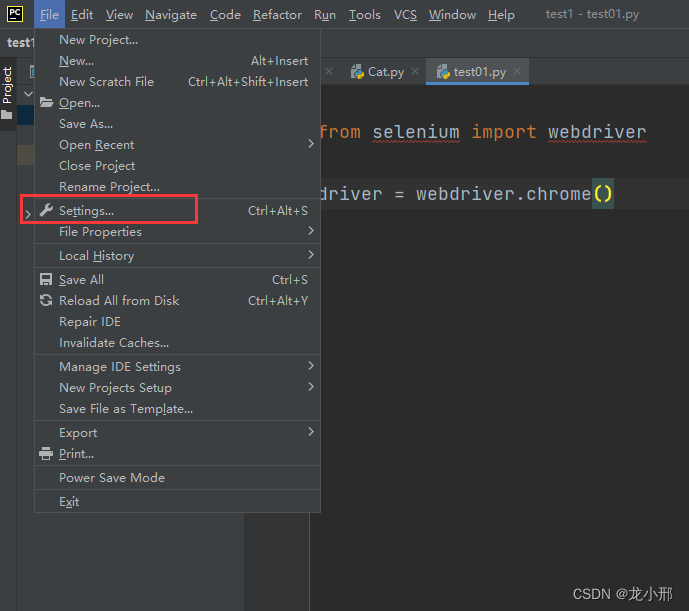Close the Cat.py editor tab
The height and width of the screenshot is (611, 689).
tap(415, 71)
